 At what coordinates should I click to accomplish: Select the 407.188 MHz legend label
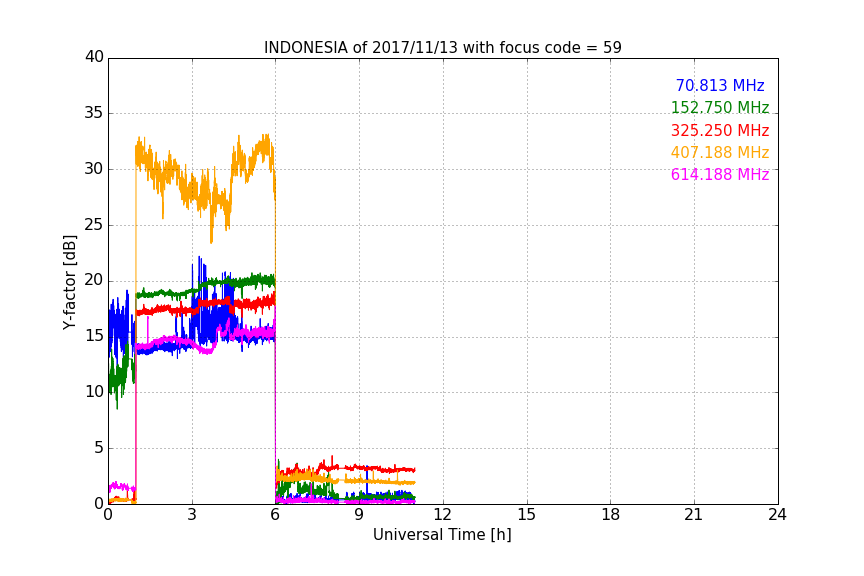tap(720, 153)
